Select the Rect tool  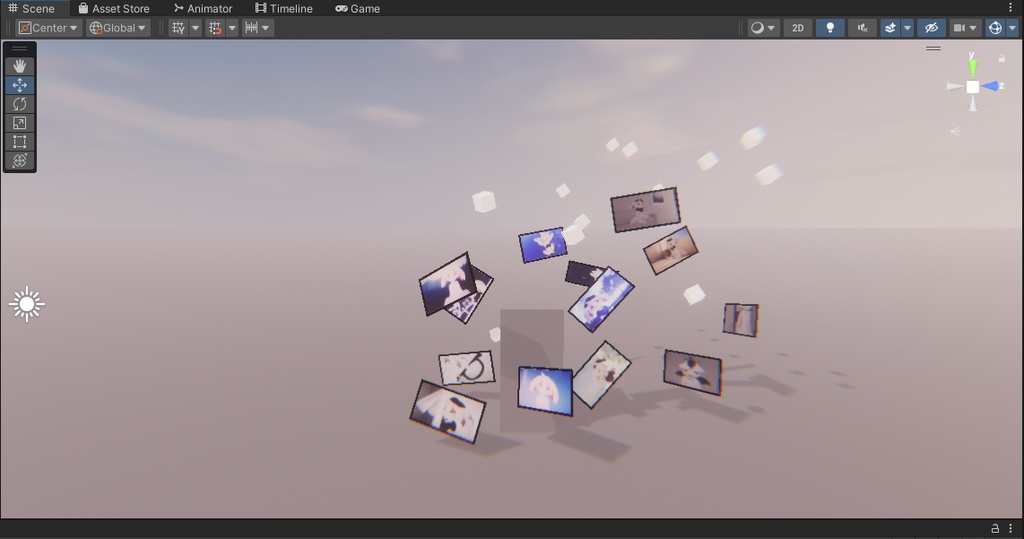20,142
